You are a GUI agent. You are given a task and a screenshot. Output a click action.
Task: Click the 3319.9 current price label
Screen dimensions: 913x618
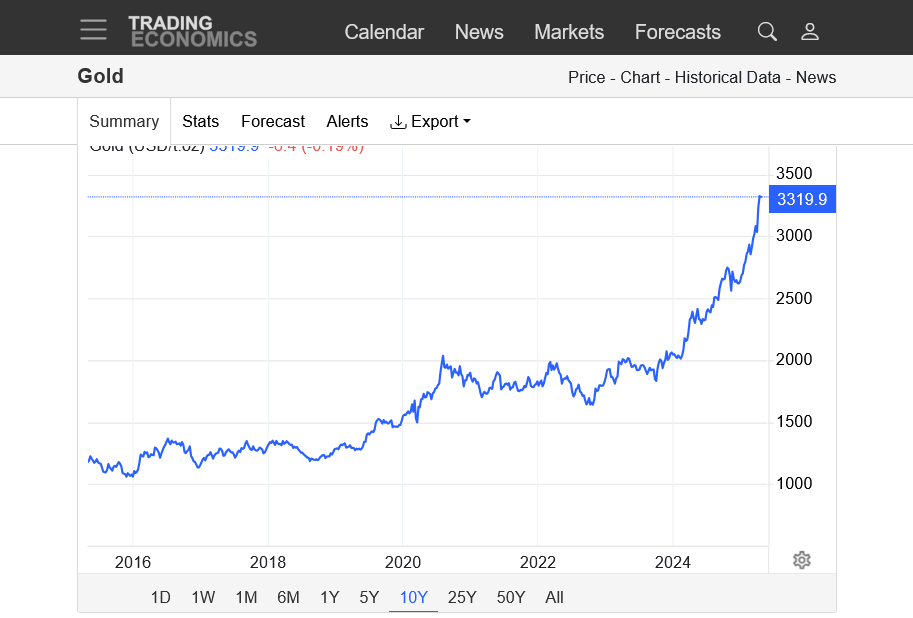[802, 199]
